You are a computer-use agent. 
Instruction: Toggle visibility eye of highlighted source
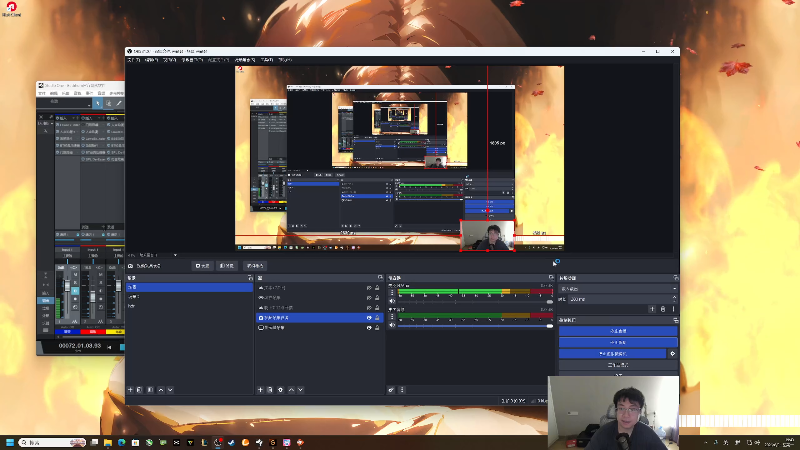[x=369, y=318]
